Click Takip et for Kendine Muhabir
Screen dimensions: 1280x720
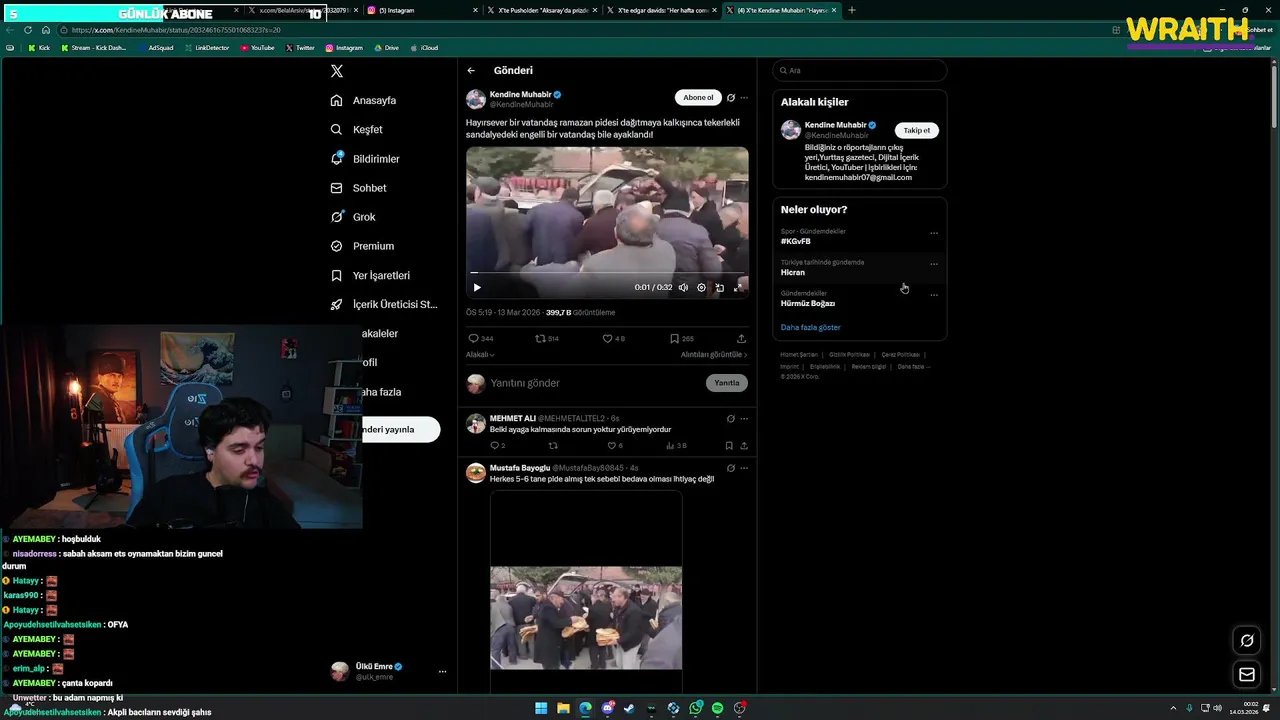point(917,130)
